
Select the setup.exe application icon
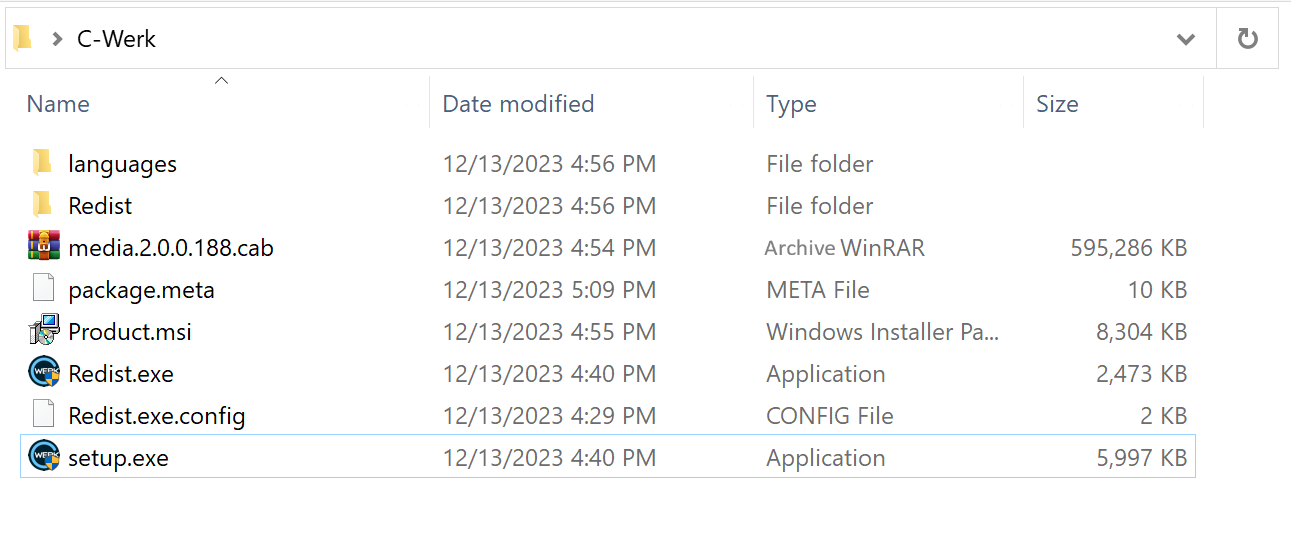[43, 457]
